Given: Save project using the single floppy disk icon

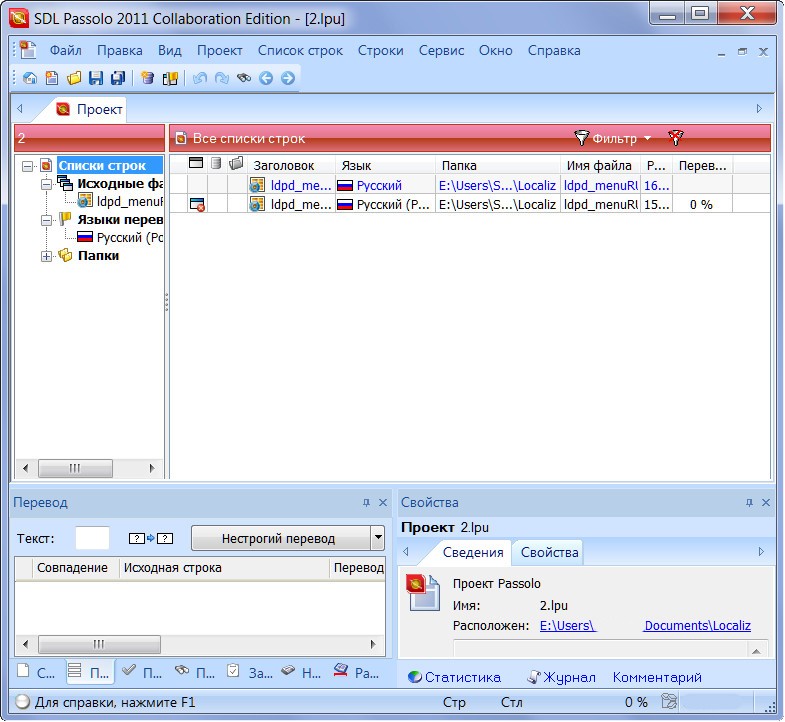Looking at the screenshot, I should (96, 78).
